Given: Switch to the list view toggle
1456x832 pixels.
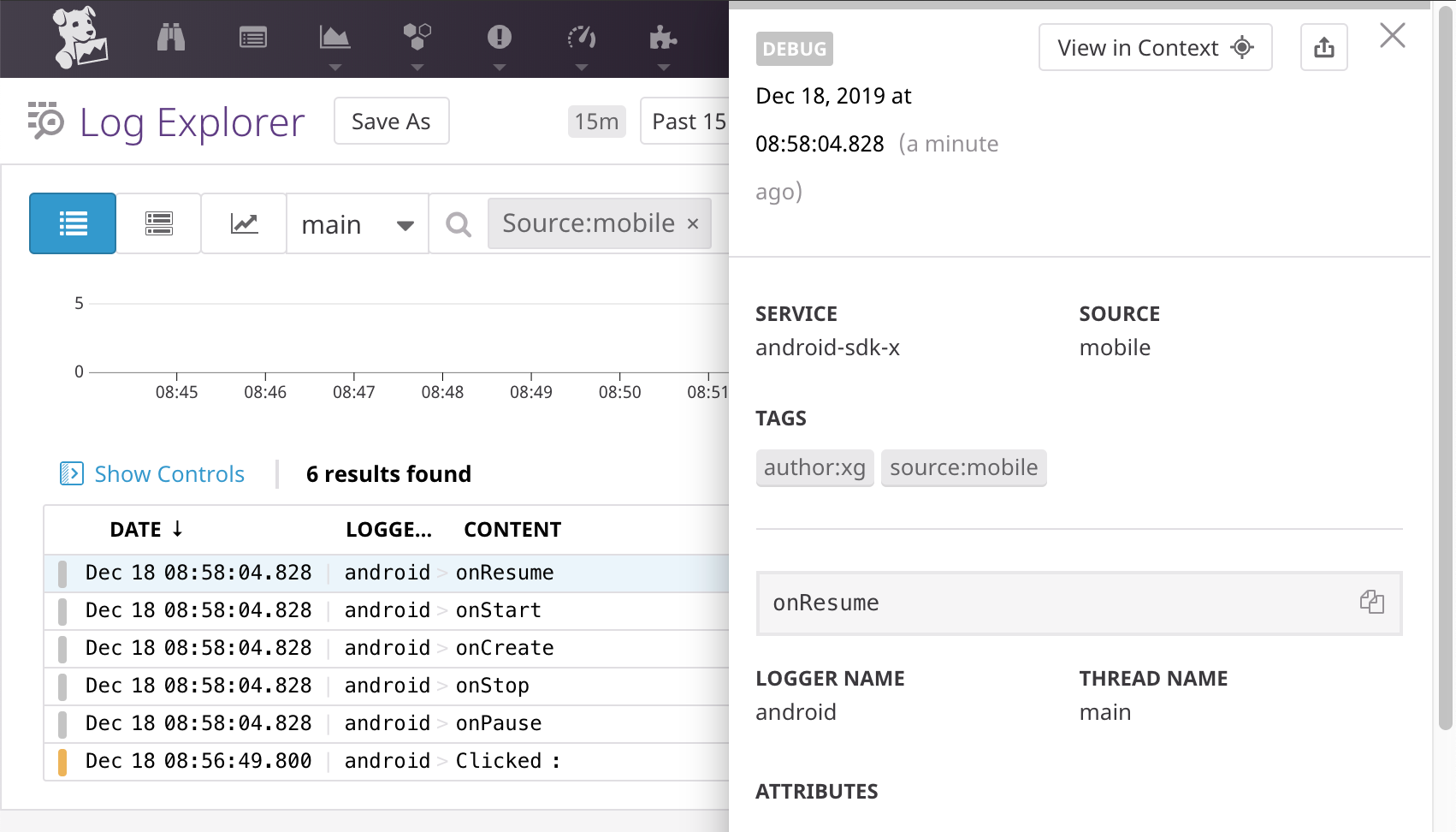Looking at the screenshot, I should coord(73,223).
